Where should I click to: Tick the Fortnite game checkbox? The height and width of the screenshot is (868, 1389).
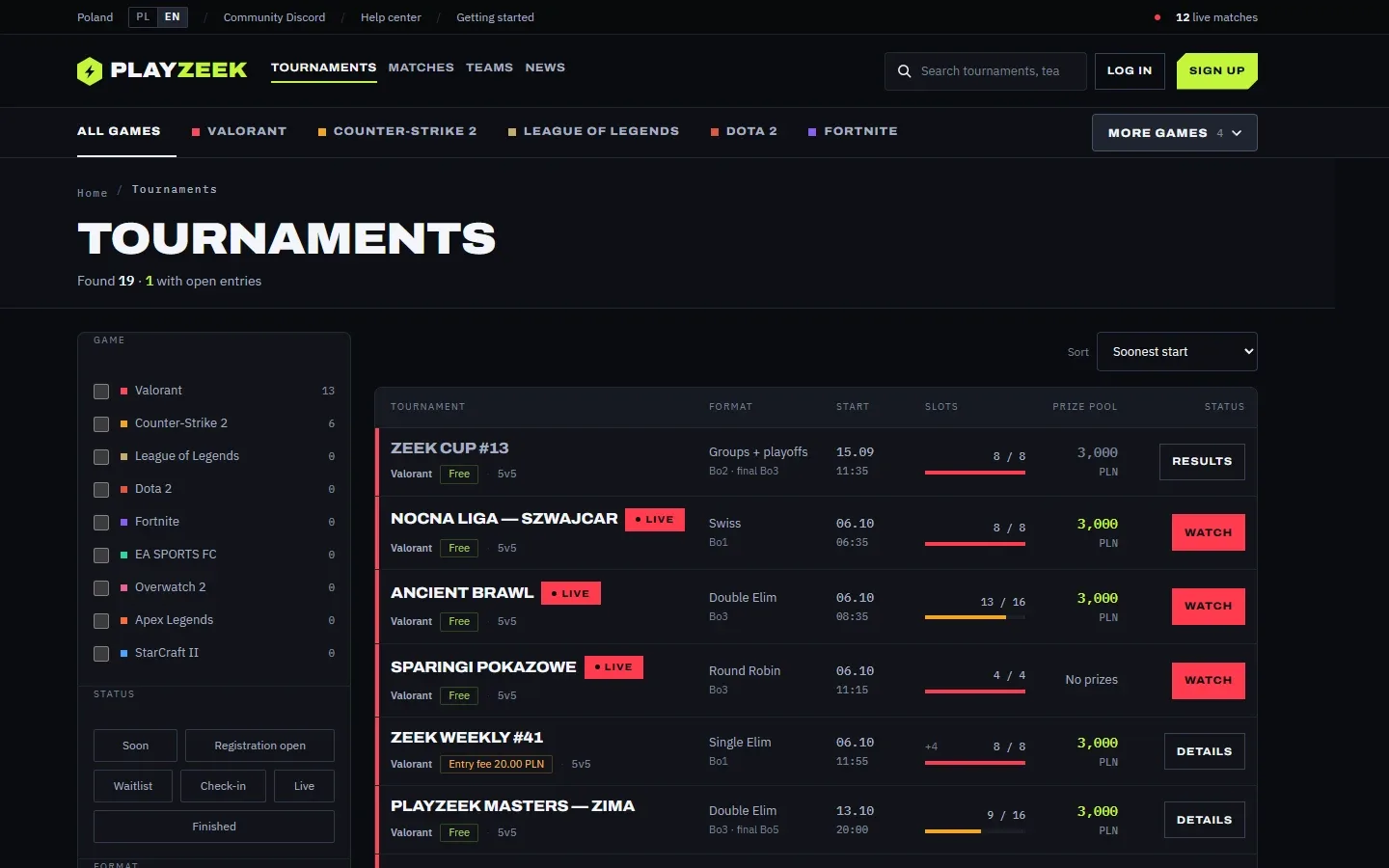101,523
